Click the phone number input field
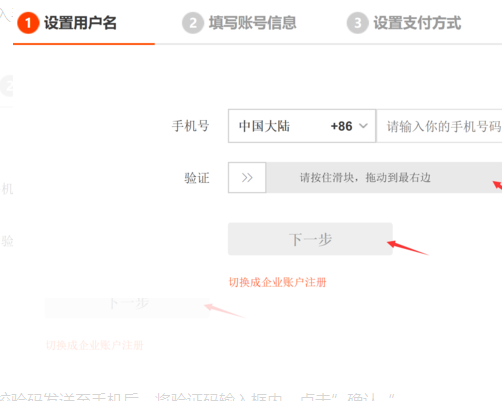 (439, 126)
